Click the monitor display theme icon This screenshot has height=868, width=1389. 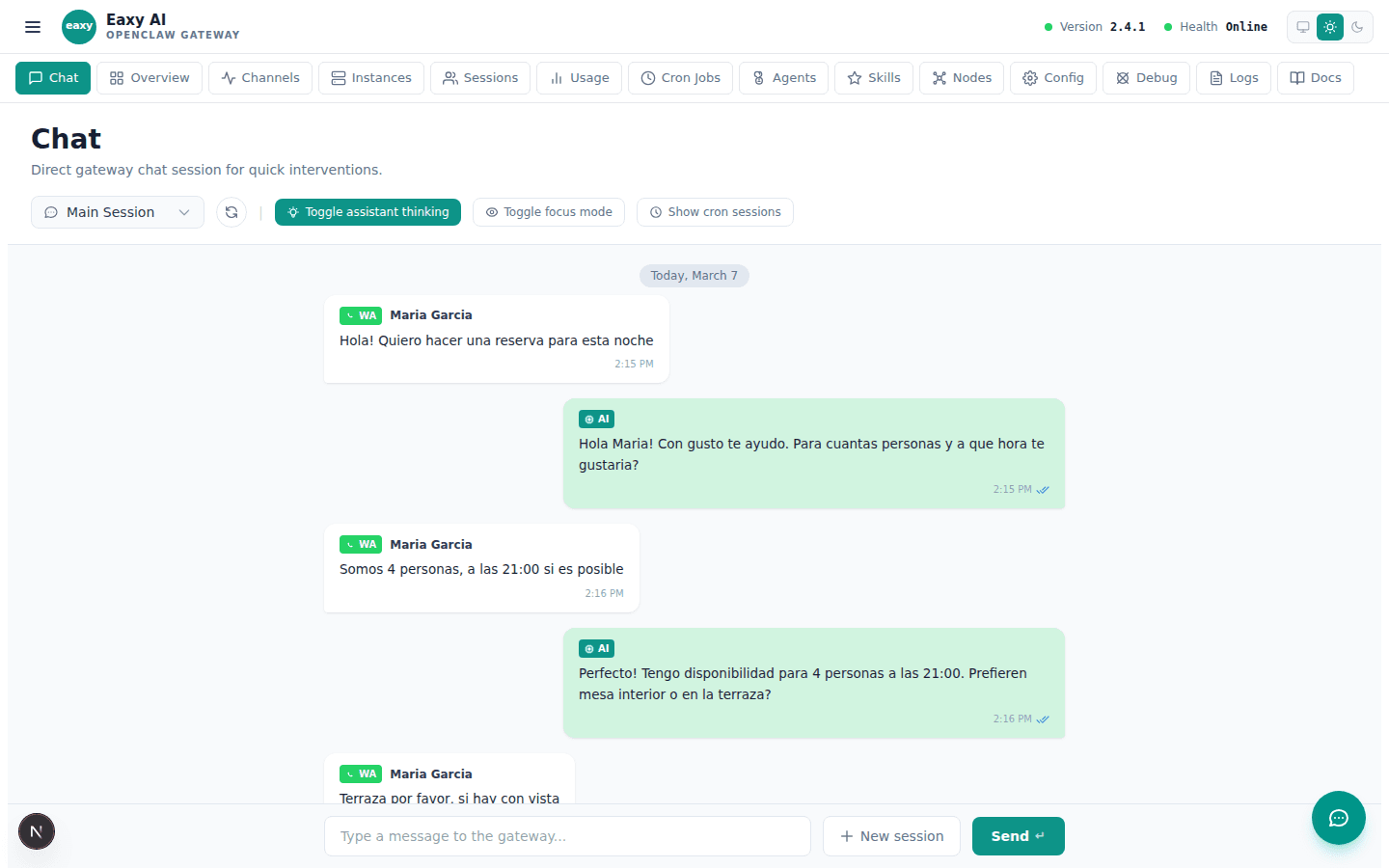click(x=1302, y=26)
